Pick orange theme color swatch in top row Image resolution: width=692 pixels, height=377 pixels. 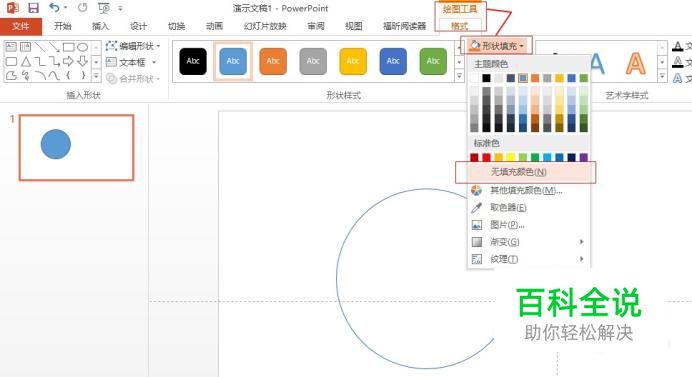535,78
